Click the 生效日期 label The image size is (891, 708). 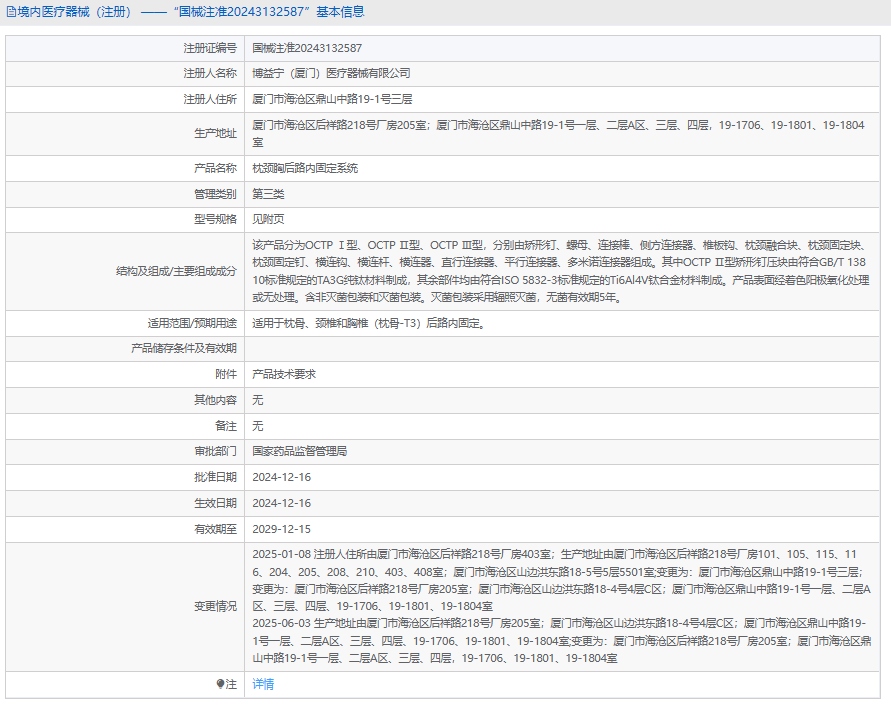coord(215,503)
